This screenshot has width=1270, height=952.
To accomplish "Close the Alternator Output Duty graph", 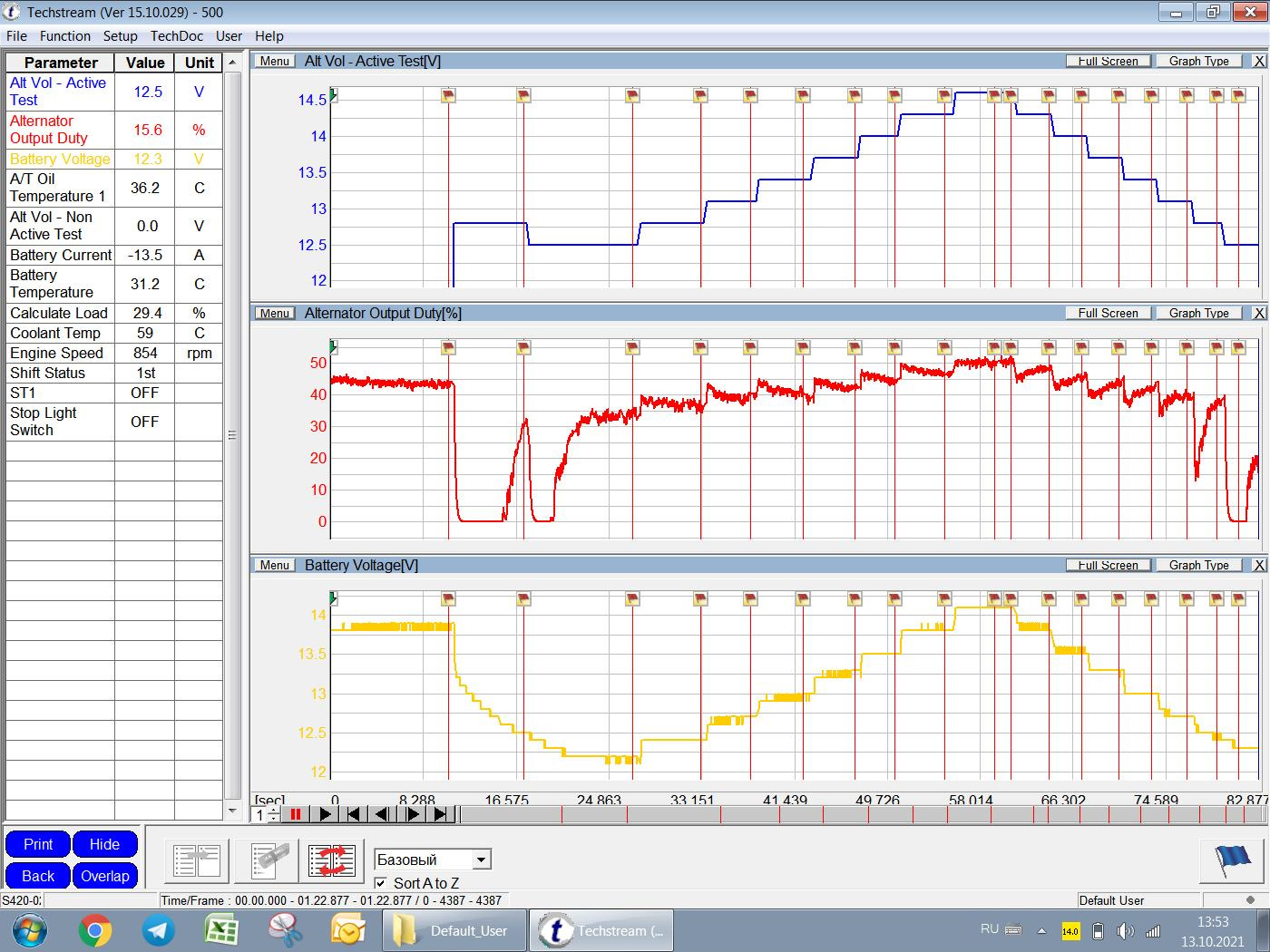I will [1259, 313].
